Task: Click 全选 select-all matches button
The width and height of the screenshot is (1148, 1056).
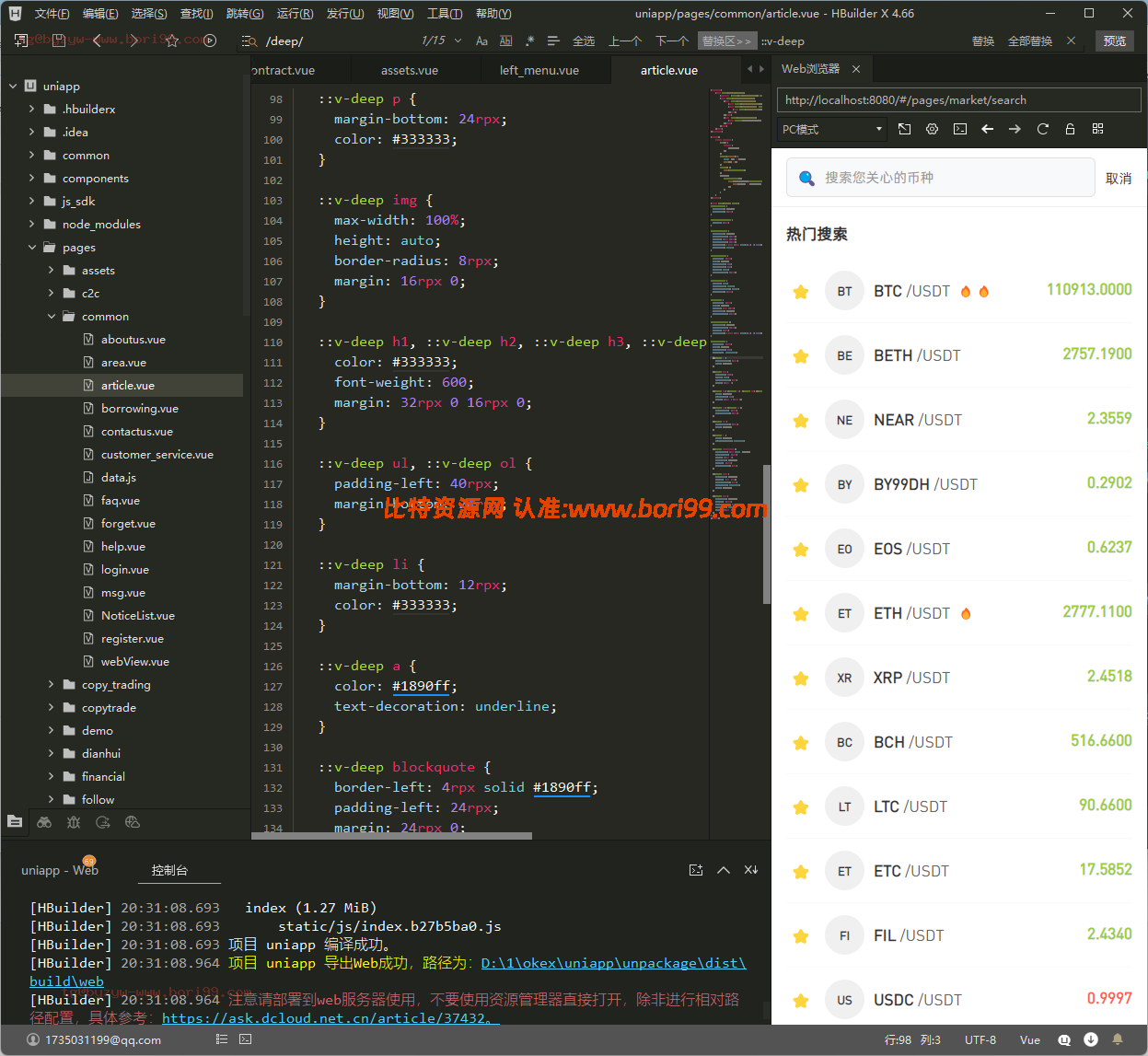Action: pyautogui.click(x=584, y=41)
